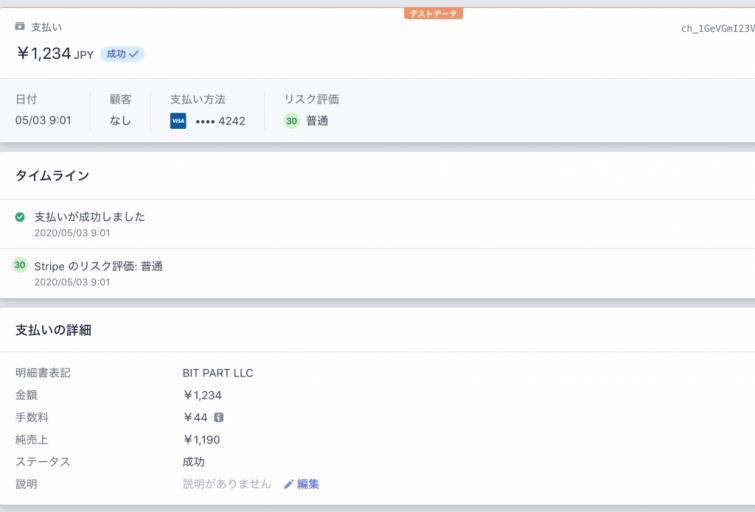
Task: Click the risk score 30 badge under リスク評価
Action: pos(292,121)
